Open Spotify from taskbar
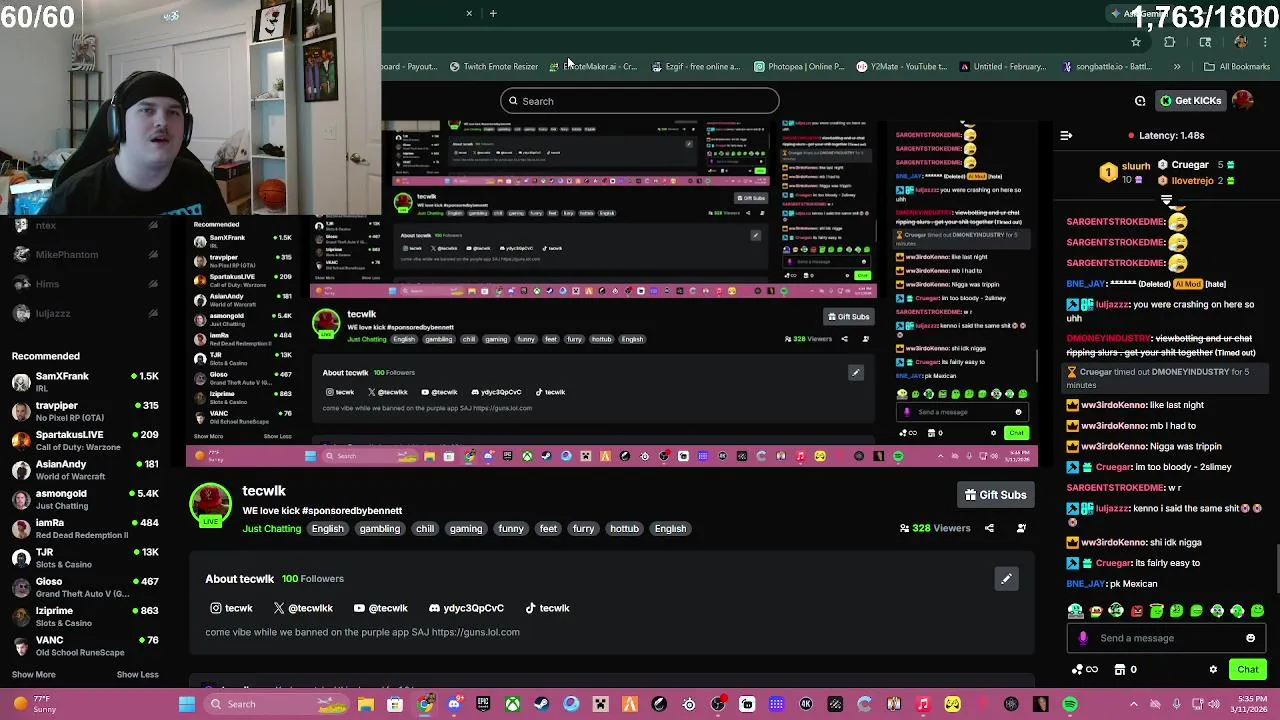This screenshot has width=1280, height=720. [1070, 704]
